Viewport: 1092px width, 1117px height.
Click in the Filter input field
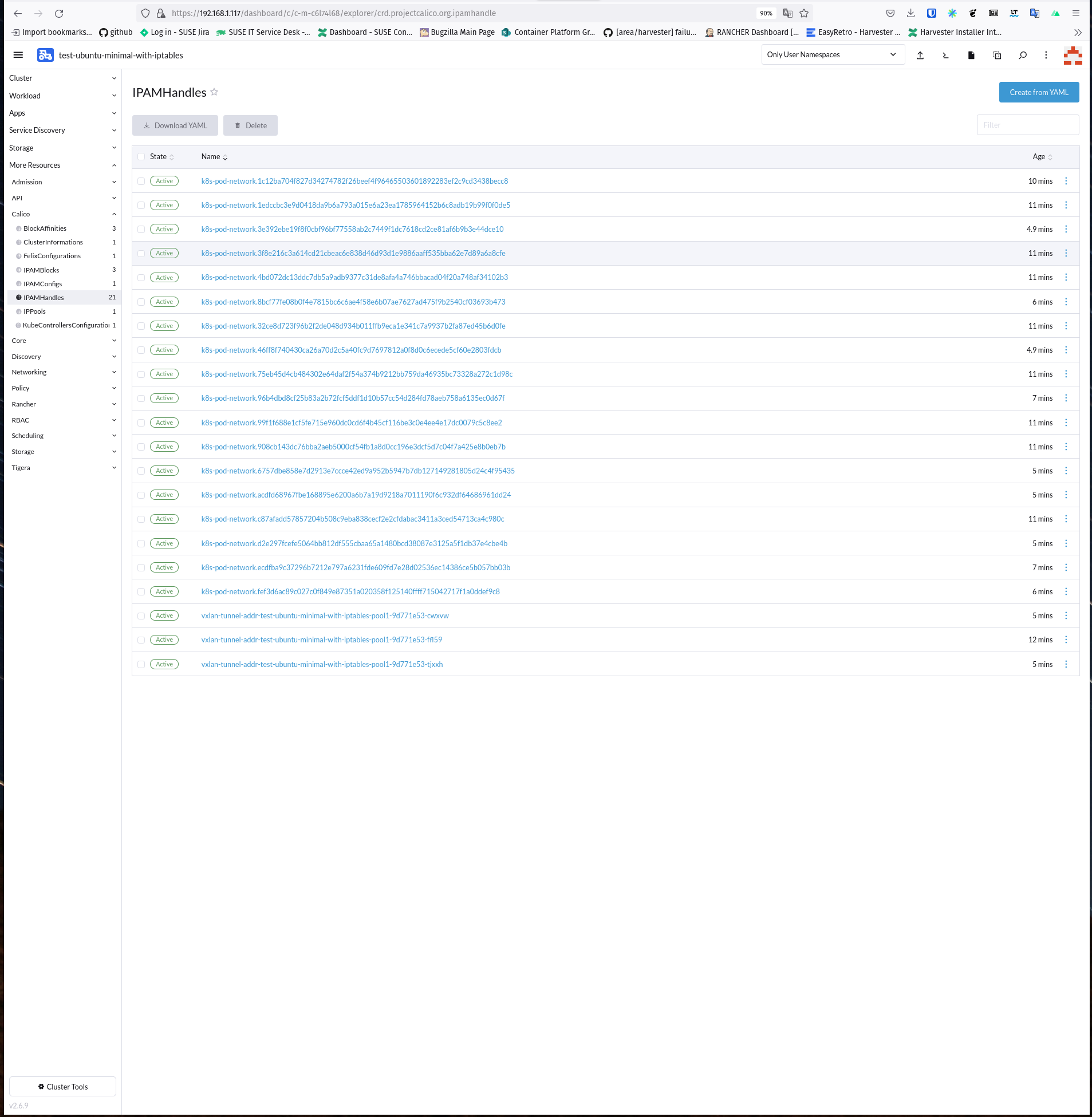(1027, 124)
